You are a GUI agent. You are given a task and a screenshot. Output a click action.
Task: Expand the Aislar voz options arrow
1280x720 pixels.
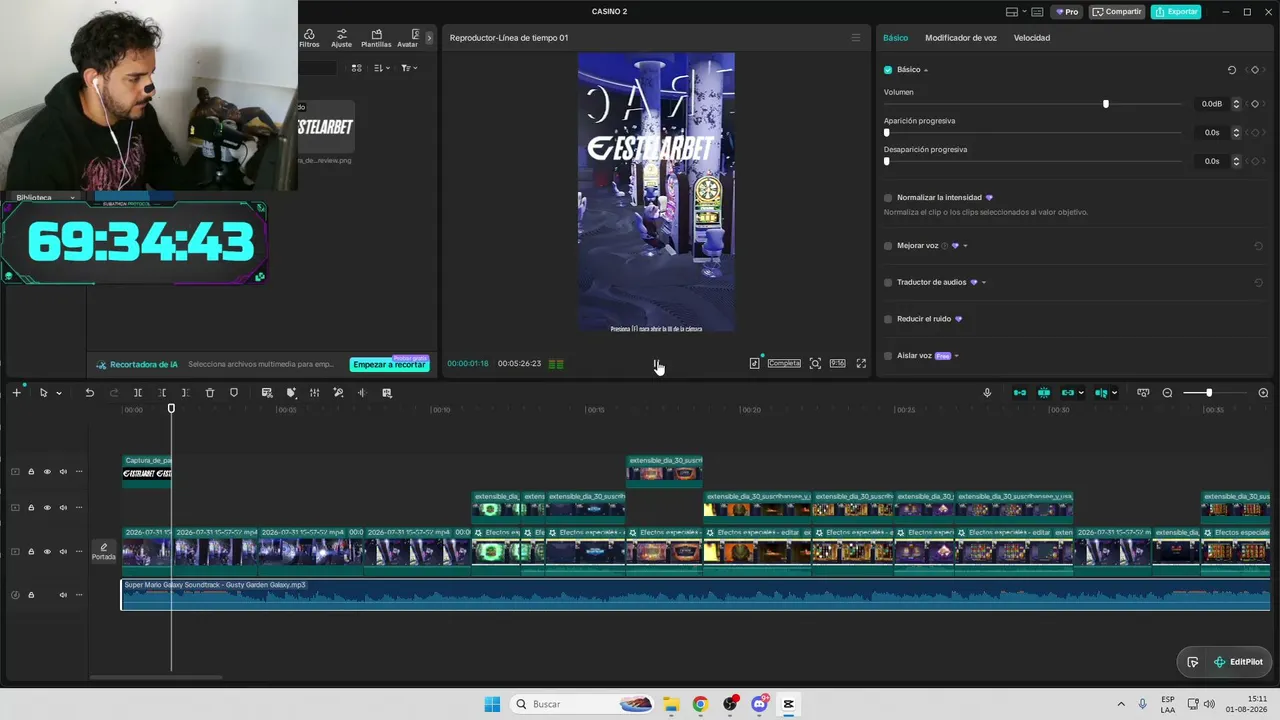[957, 356]
